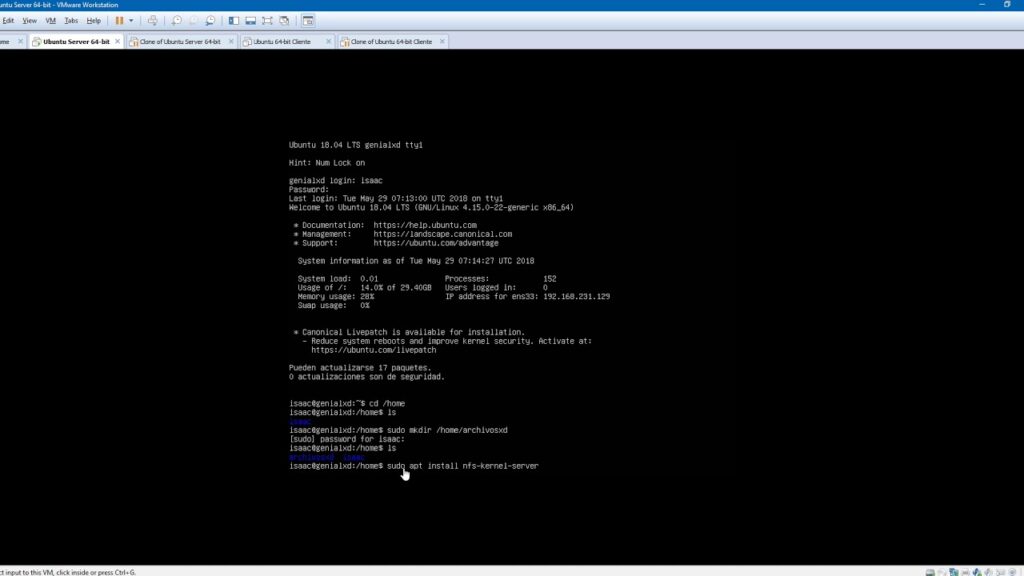
Task: Switch to Ubuntu 64-bit Cliente tab
Action: tap(281, 42)
